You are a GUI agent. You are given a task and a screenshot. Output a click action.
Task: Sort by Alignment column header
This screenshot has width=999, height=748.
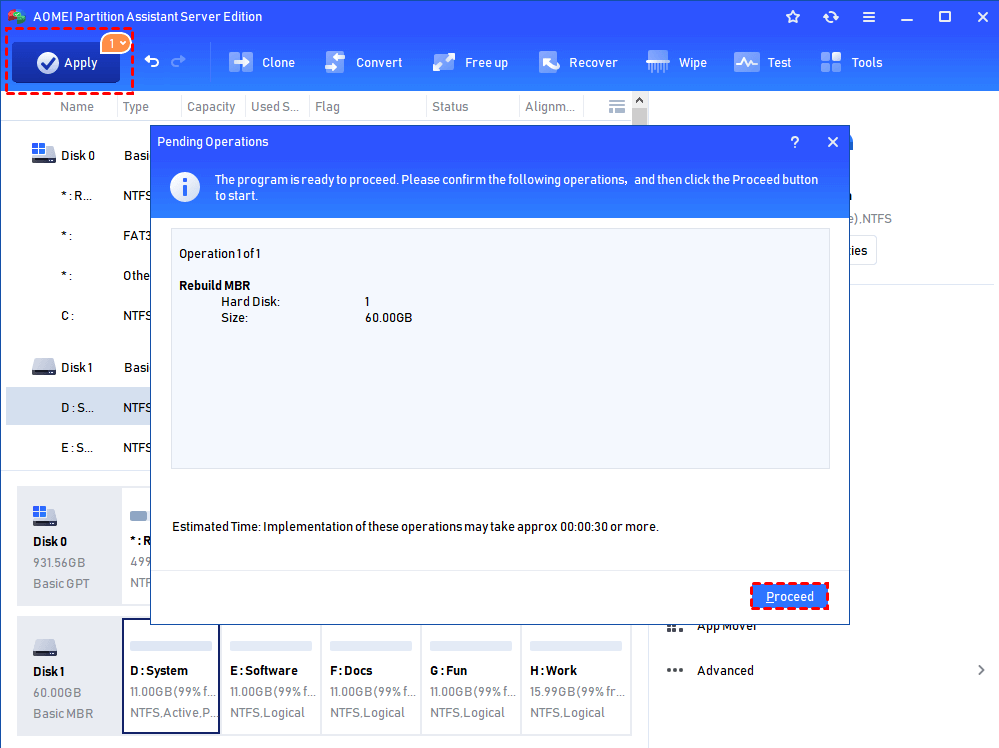(550, 106)
